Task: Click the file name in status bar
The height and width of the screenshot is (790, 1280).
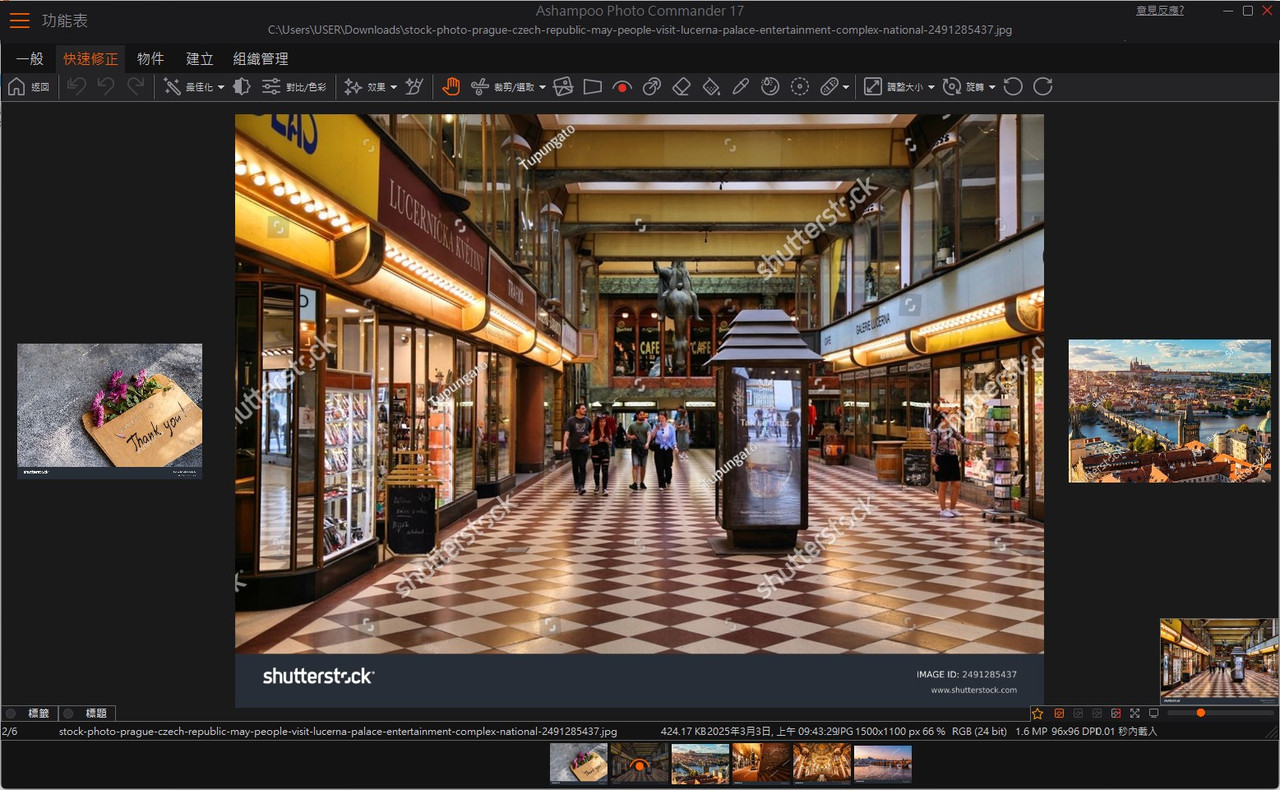Action: click(338, 732)
